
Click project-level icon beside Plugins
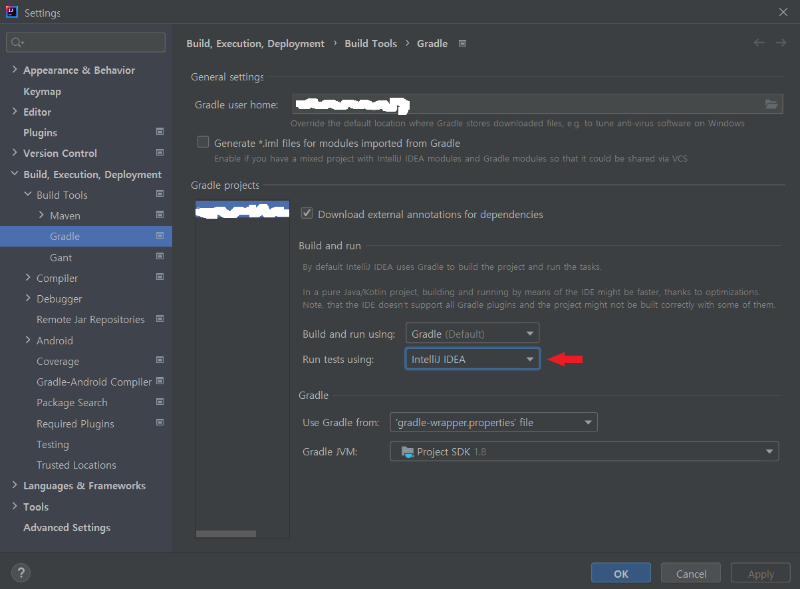[x=160, y=132]
